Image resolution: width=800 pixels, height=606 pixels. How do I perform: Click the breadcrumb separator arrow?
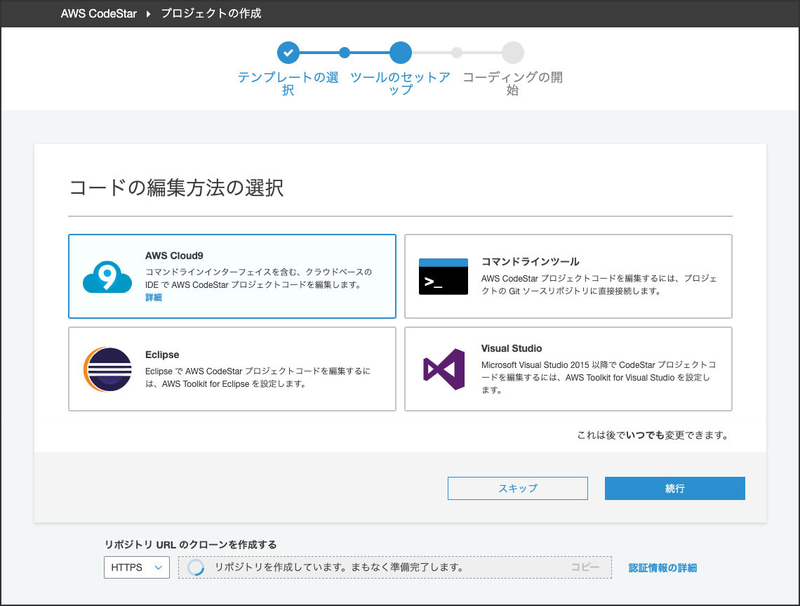148,14
